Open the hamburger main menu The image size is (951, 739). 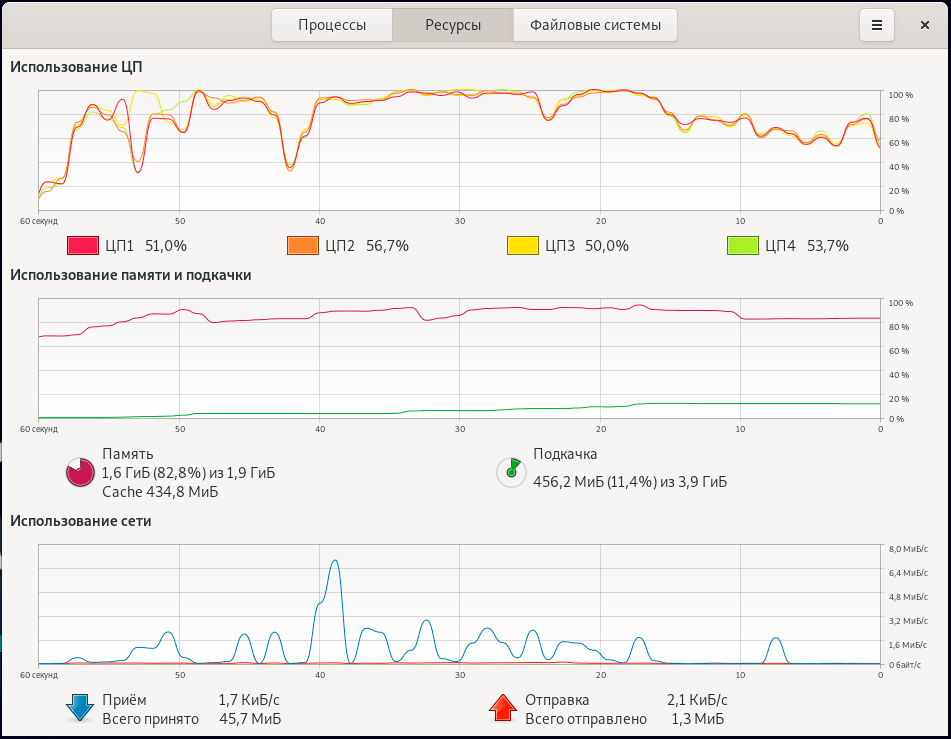click(x=877, y=25)
